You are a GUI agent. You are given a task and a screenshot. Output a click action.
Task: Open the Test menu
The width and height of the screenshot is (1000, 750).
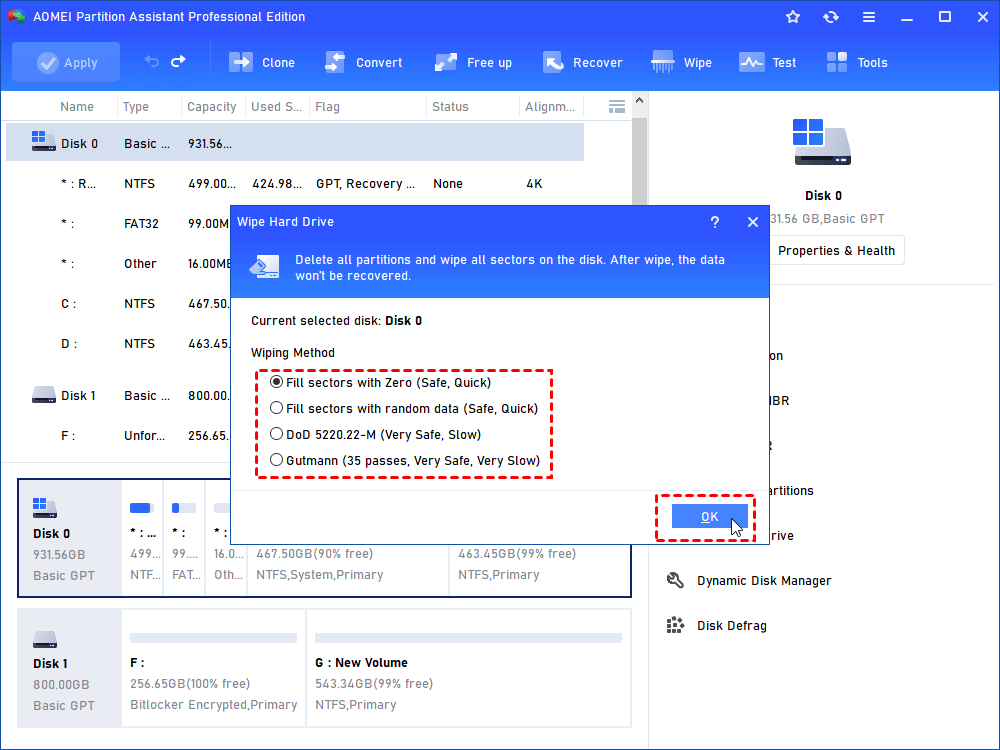point(768,62)
